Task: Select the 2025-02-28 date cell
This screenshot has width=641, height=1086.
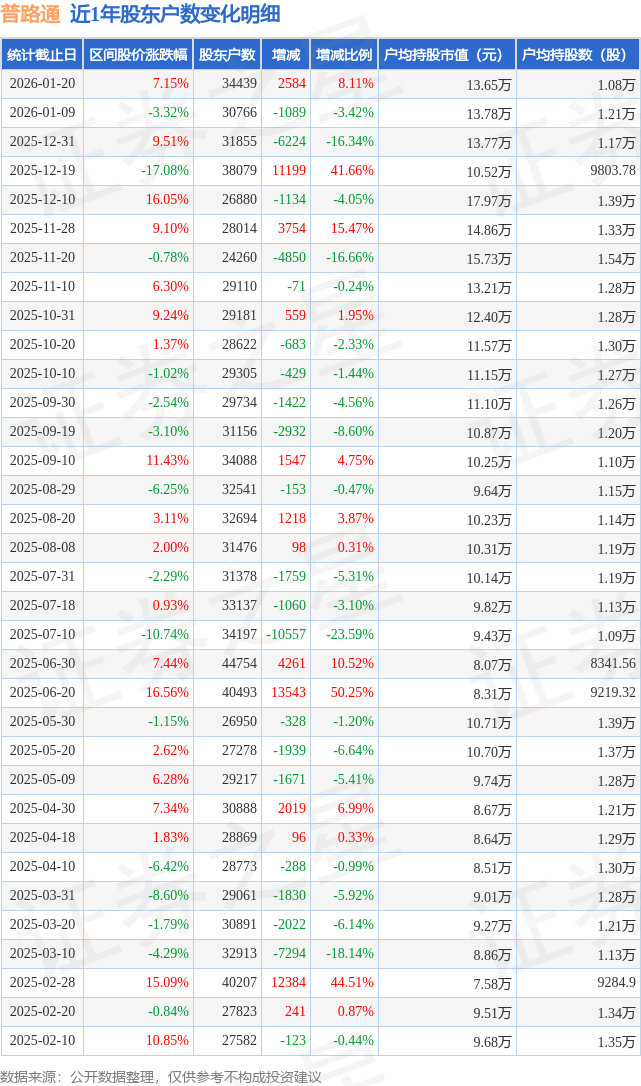Action: tap(42, 982)
